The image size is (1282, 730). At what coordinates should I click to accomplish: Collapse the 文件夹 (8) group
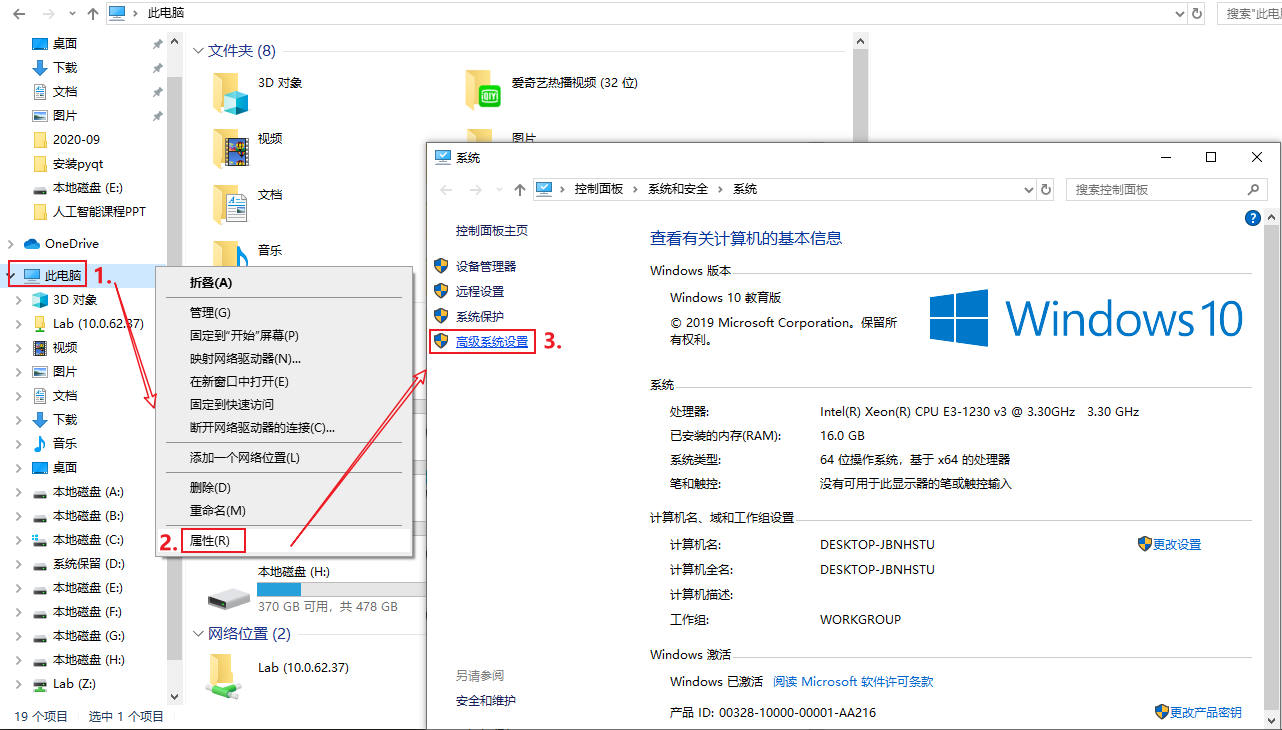198,51
